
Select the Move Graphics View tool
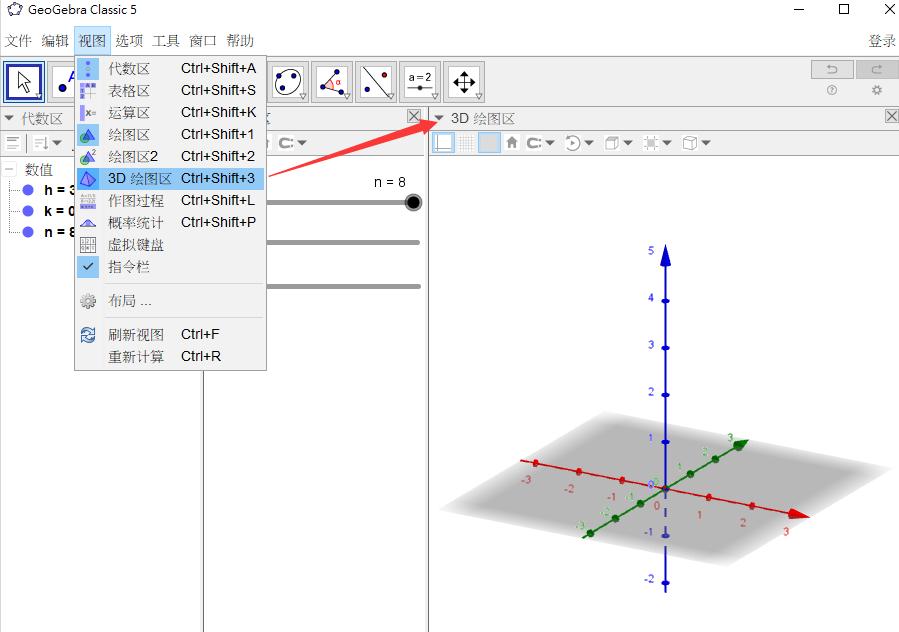click(x=463, y=81)
